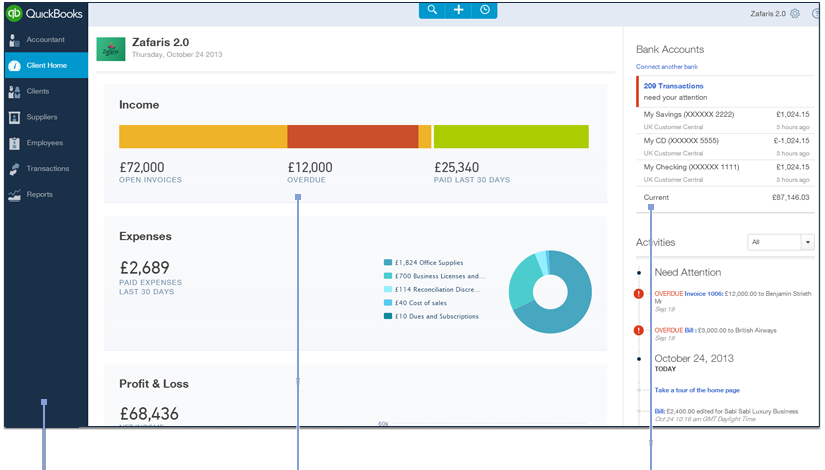Click the QuickBooks logo
The width and height of the screenshot is (825, 470).
pos(44,13)
